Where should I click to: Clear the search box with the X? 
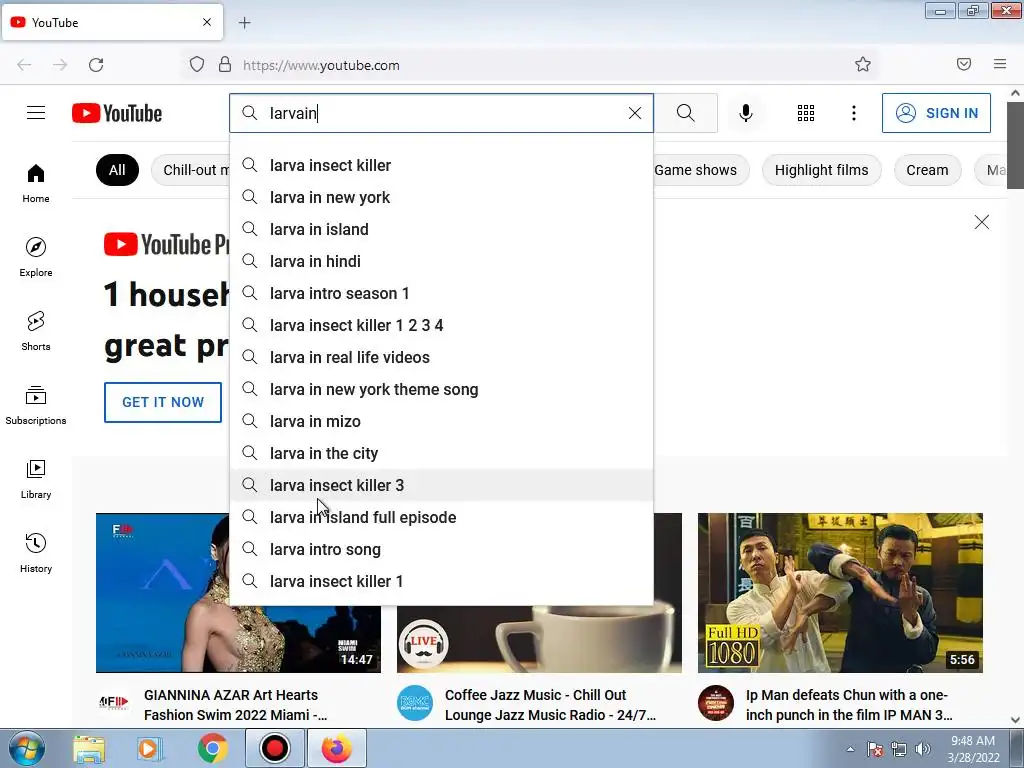point(635,113)
